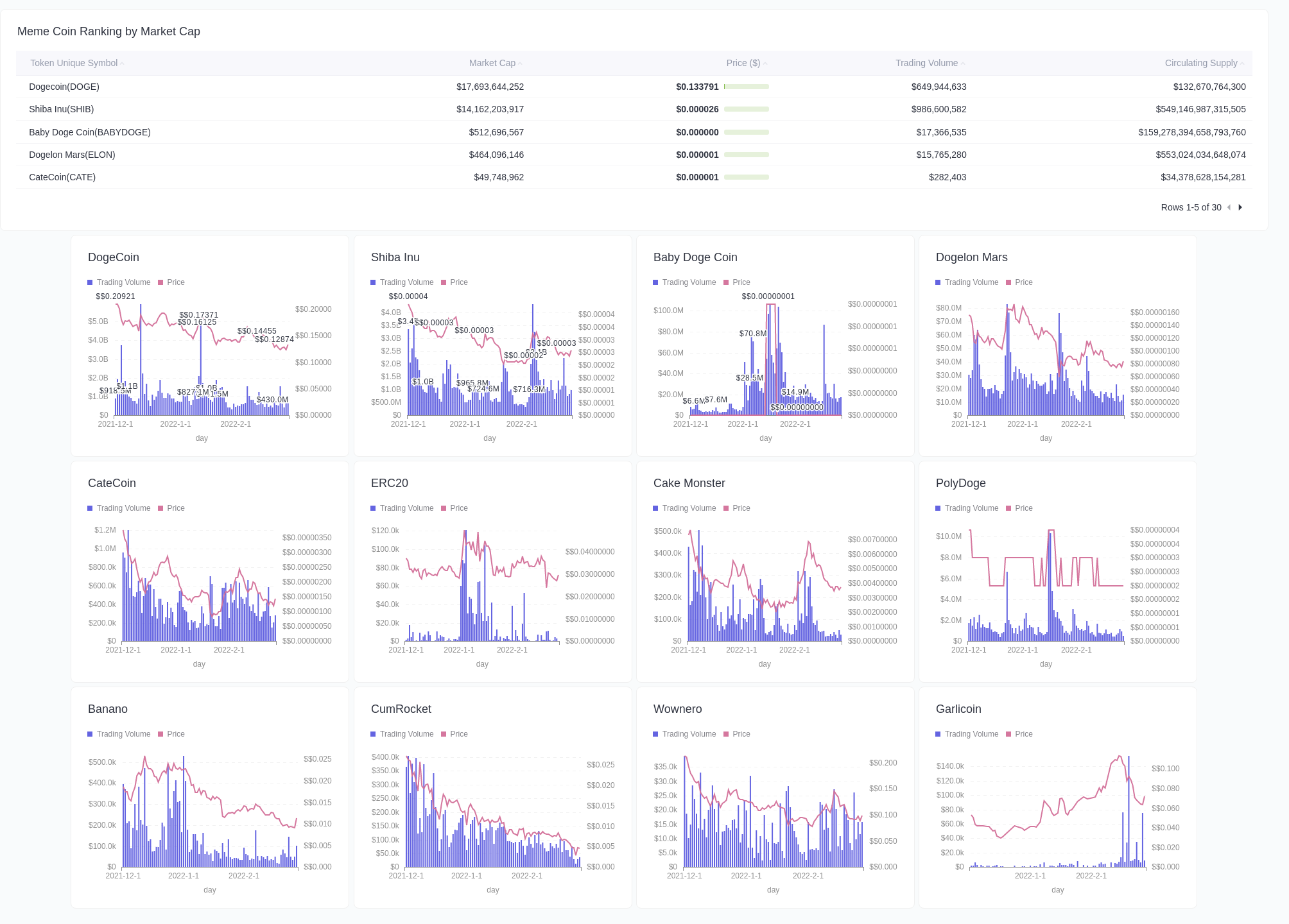Select the CateCoin(CATE) table row
The height and width of the screenshot is (924, 1289).
[62, 177]
